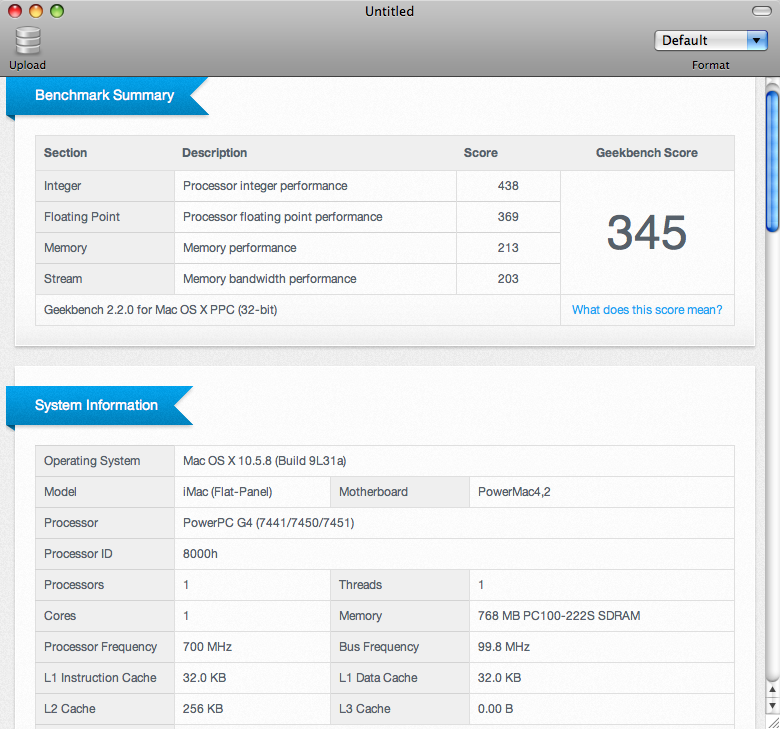
Task: Click the red close window button
Action: coord(15,11)
